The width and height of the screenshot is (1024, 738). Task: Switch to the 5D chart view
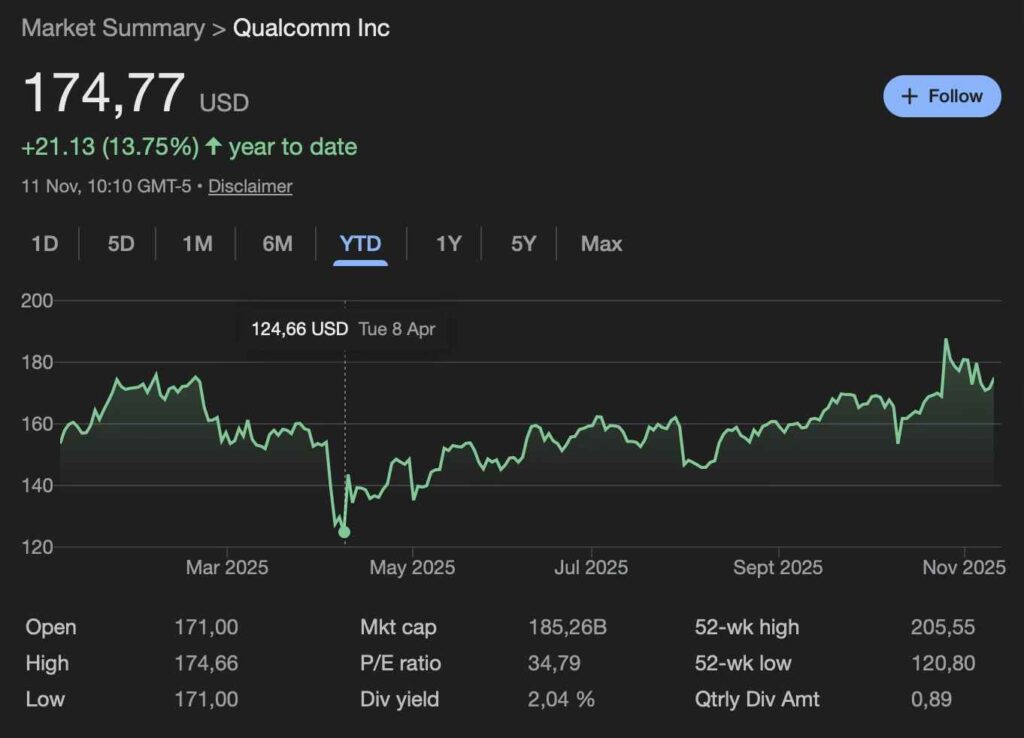coord(119,243)
